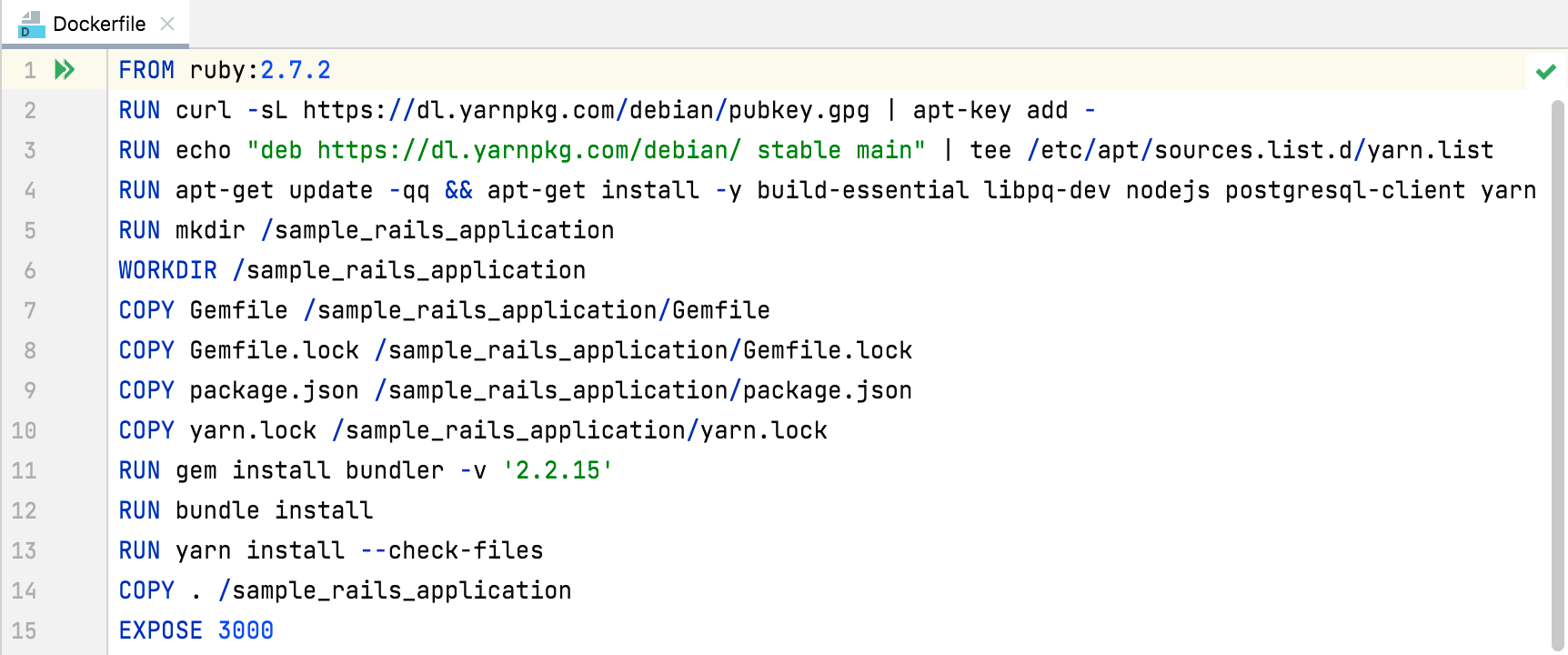Click line number 5 in the gutter
Screen dimensions: 1568x655
pos(30,229)
